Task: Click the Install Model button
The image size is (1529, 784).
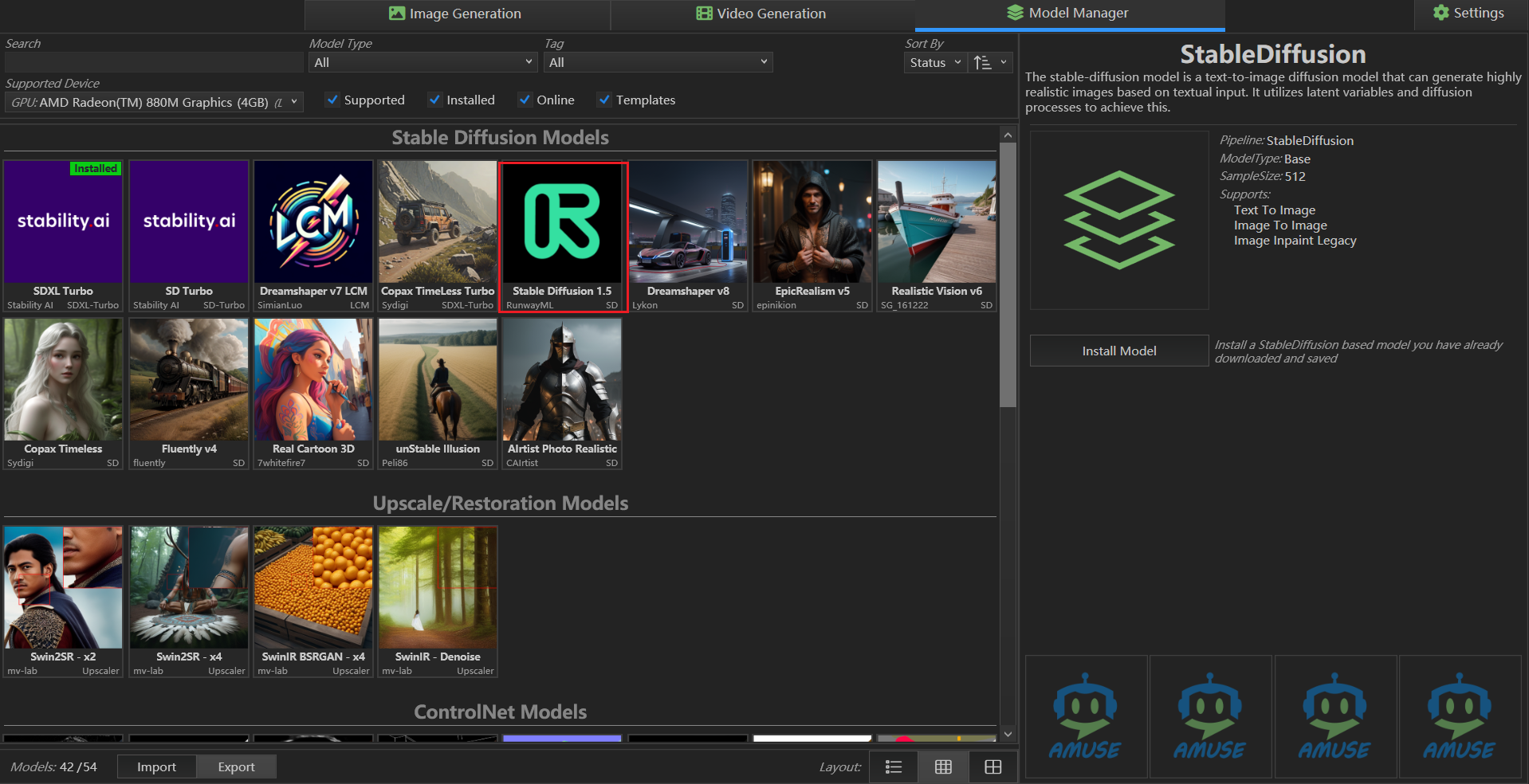Action: click(1119, 351)
